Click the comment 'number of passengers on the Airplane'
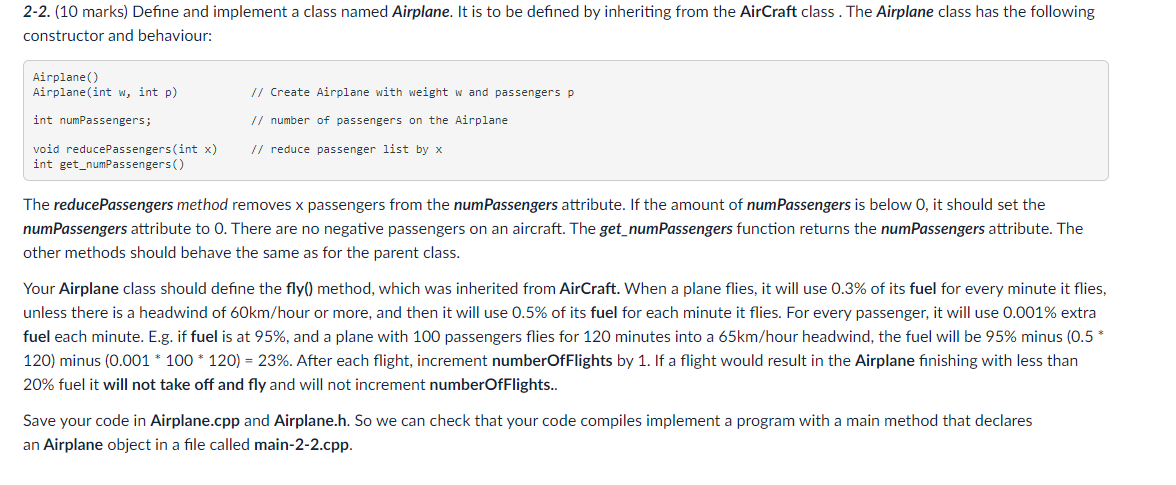Viewport: 1176px width, 485px height. pyautogui.click(x=380, y=120)
